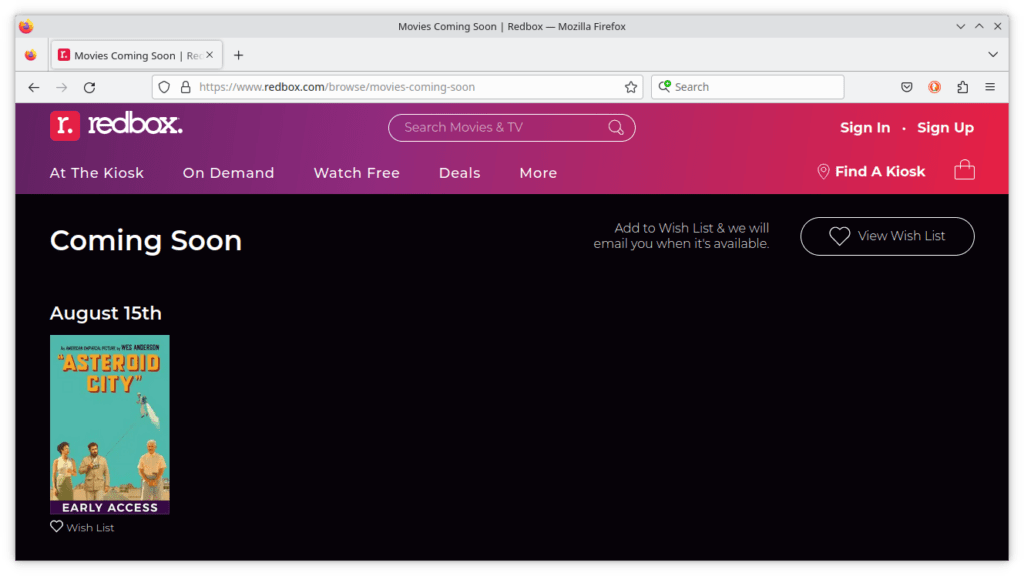Open On Demand menu

click(229, 173)
